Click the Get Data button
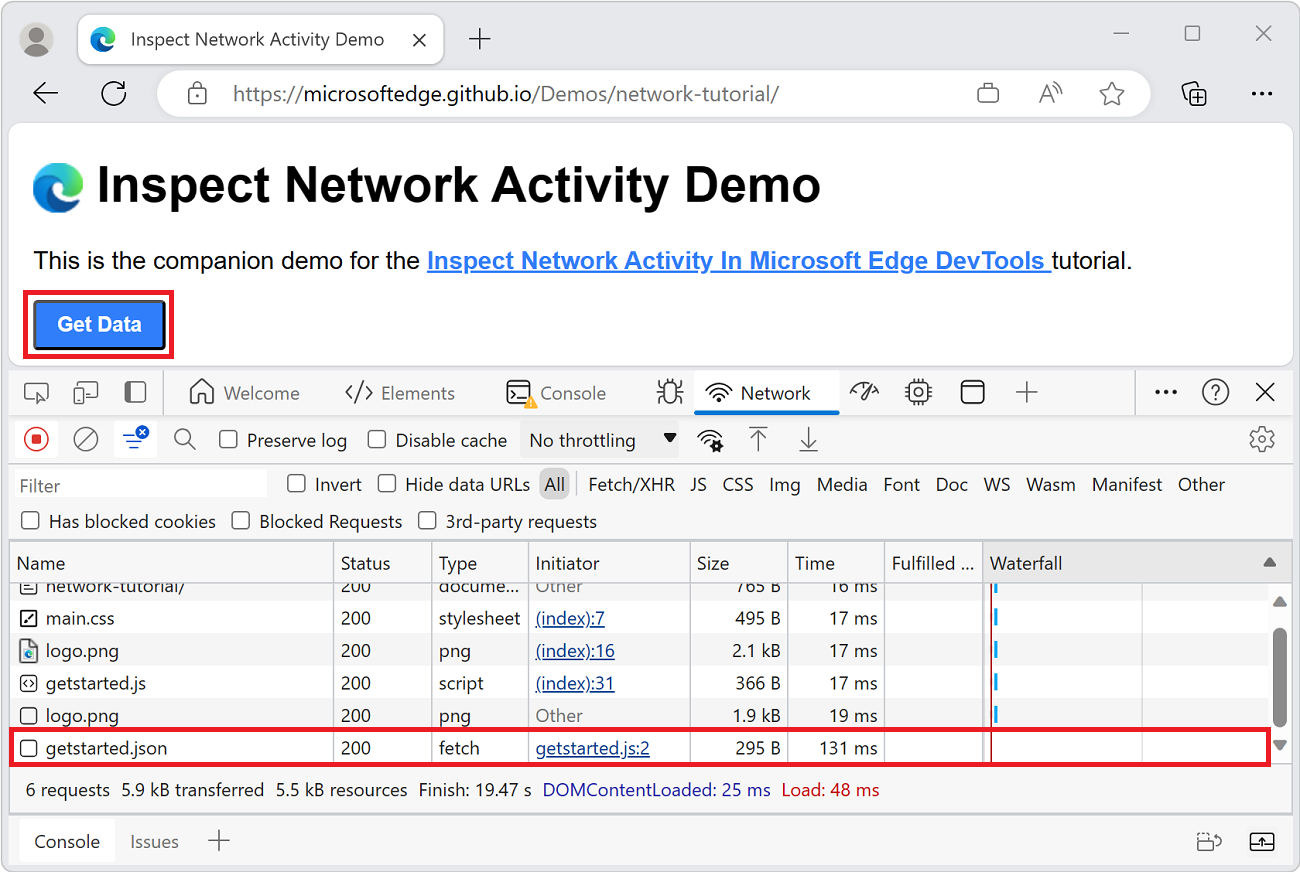This screenshot has height=872, width=1300. (x=98, y=324)
